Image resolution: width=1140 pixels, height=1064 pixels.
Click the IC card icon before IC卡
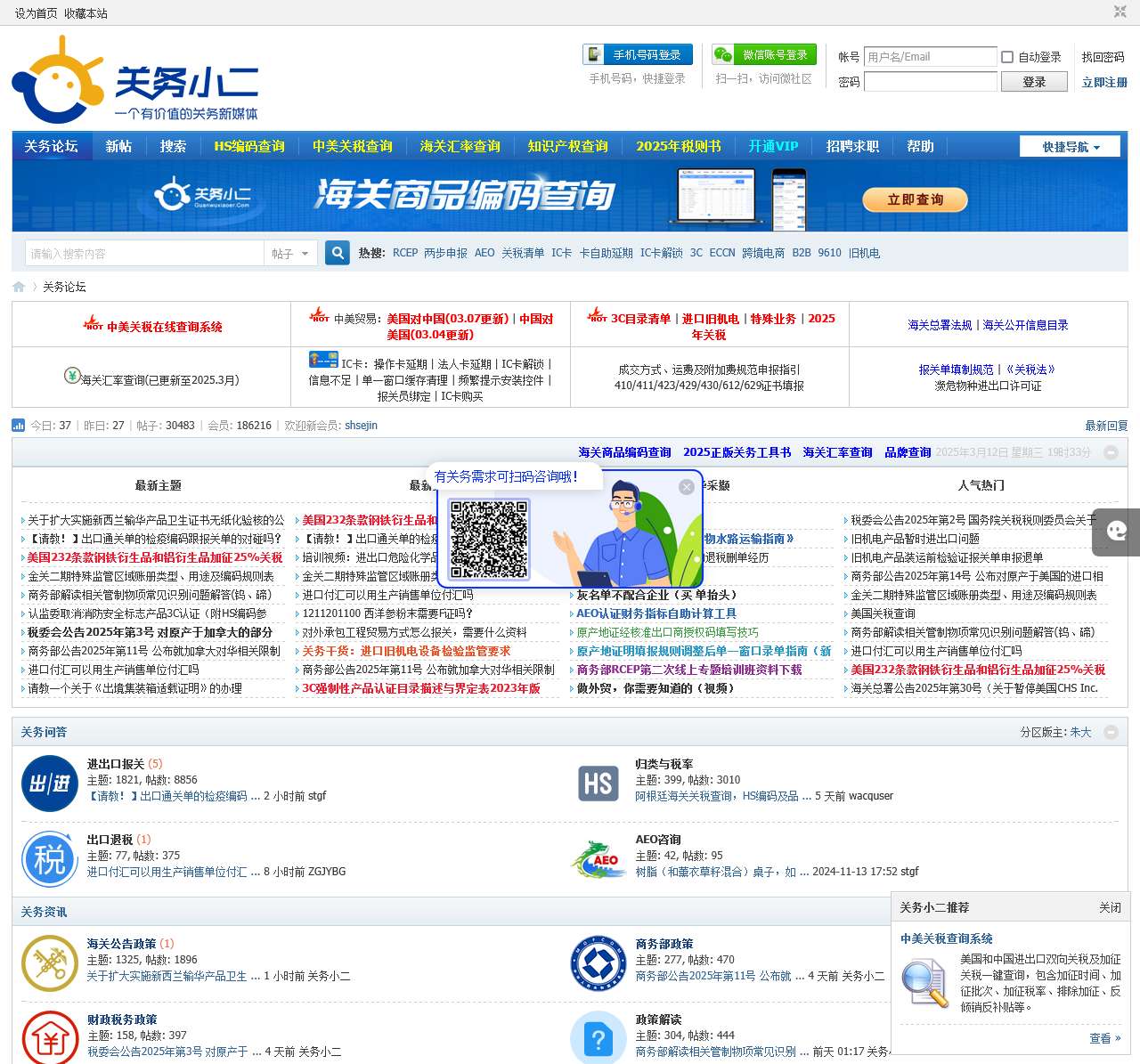tap(323, 359)
